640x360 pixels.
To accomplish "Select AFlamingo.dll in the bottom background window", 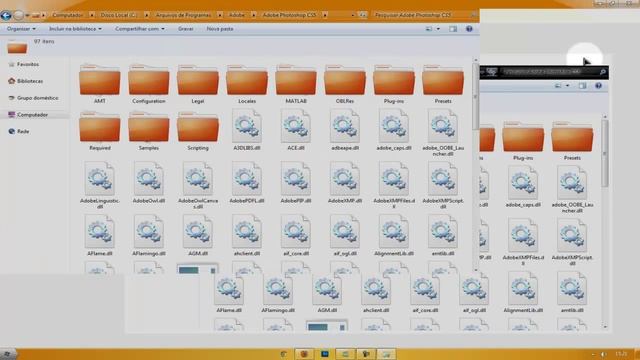I will point(278,293).
